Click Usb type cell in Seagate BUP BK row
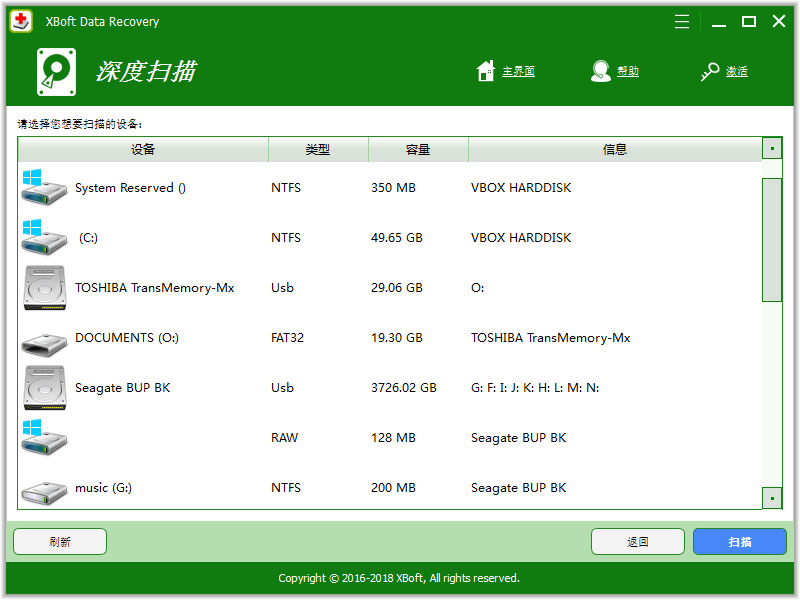The image size is (800, 600). click(282, 388)
